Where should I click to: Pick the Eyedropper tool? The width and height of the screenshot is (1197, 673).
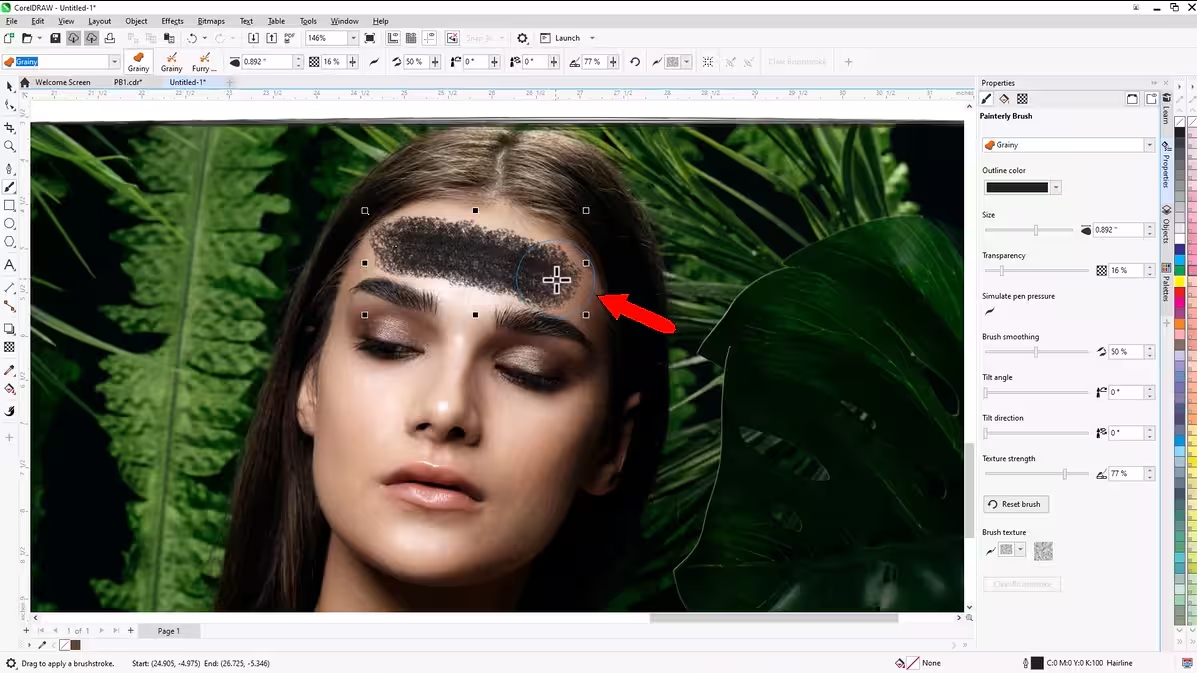pos(10,370)
